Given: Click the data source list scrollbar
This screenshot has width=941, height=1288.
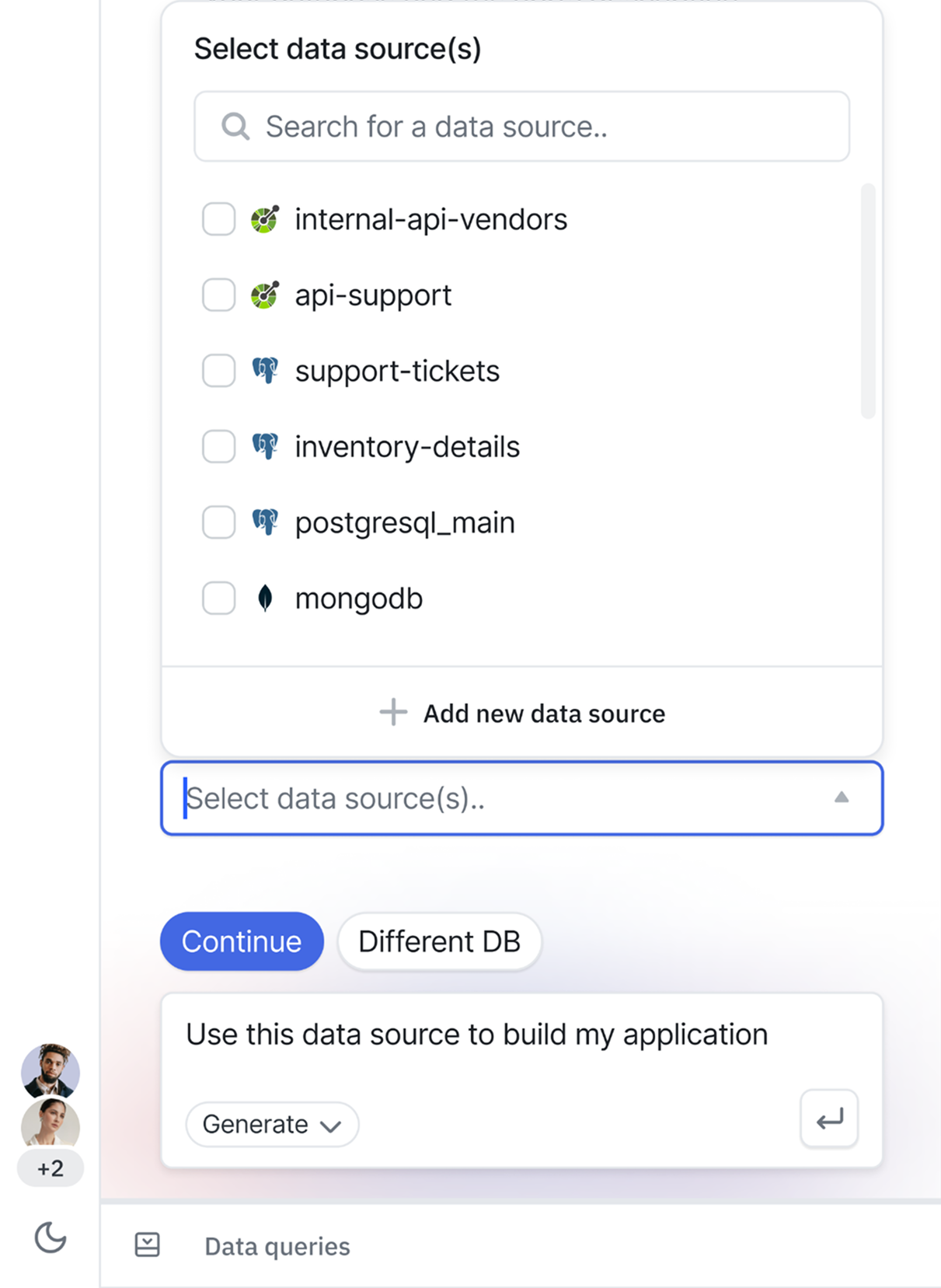Looking at the screenshot, I should [867, 302].
